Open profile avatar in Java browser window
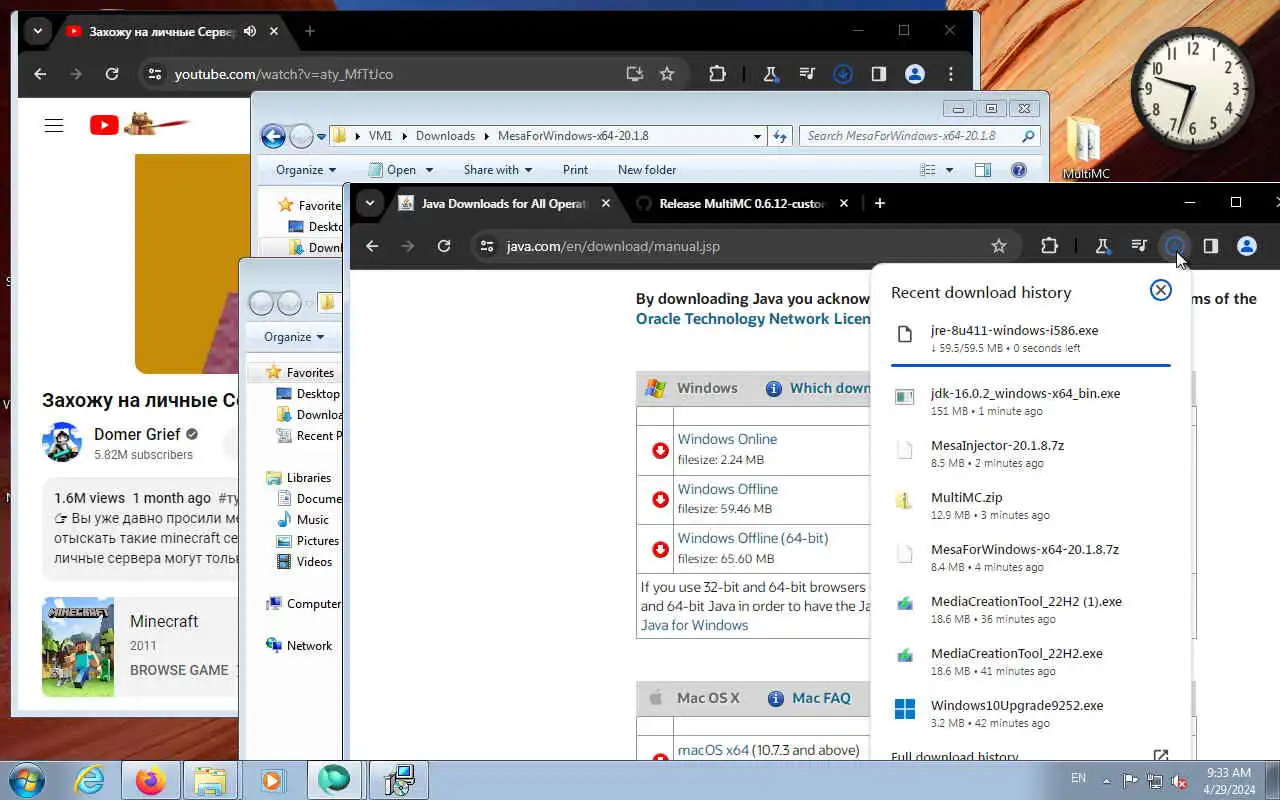This screenshot has height=800, width=1280. (x=1246, y=246)
